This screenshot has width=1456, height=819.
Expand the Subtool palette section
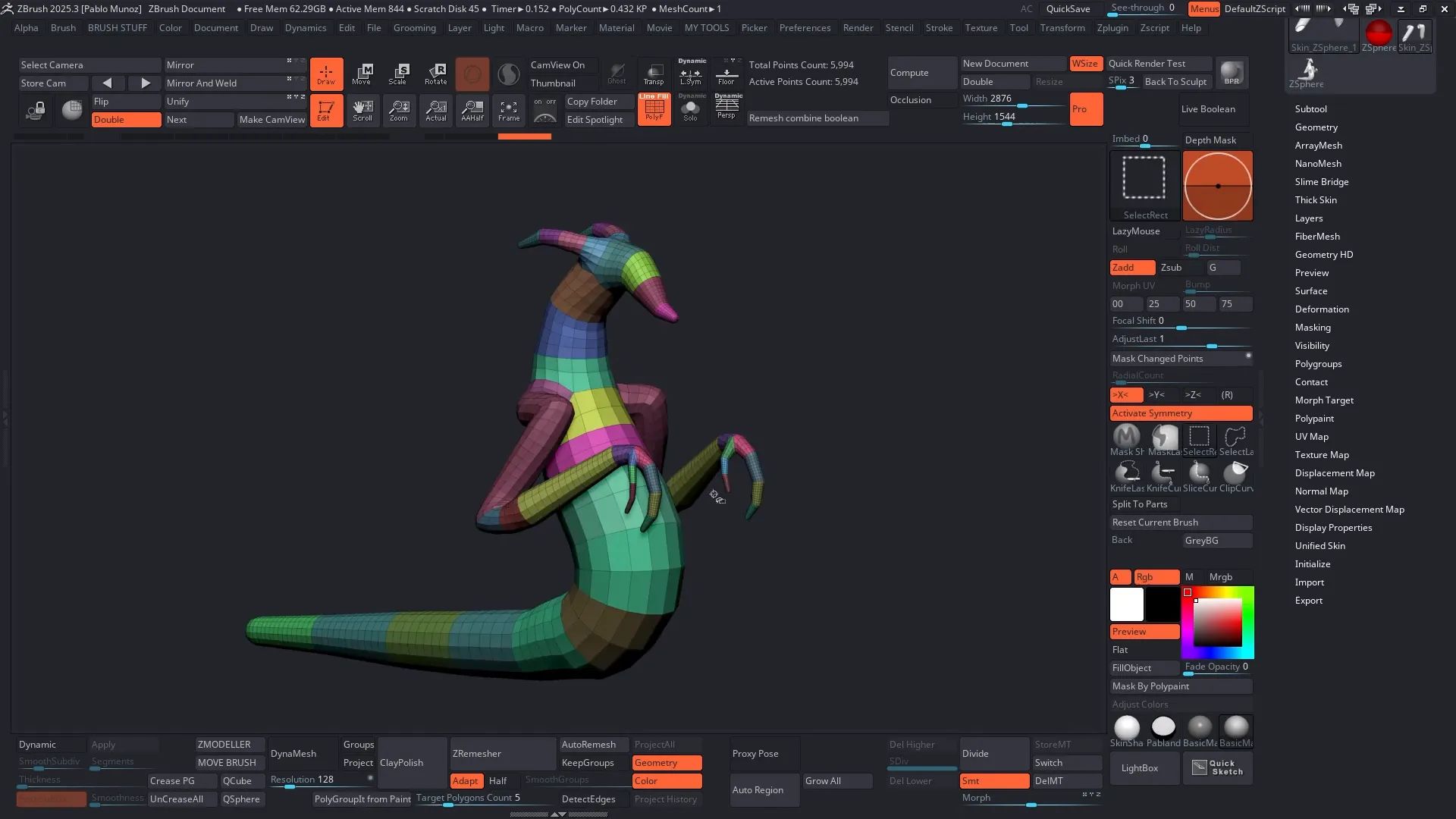coord(1310,109)
